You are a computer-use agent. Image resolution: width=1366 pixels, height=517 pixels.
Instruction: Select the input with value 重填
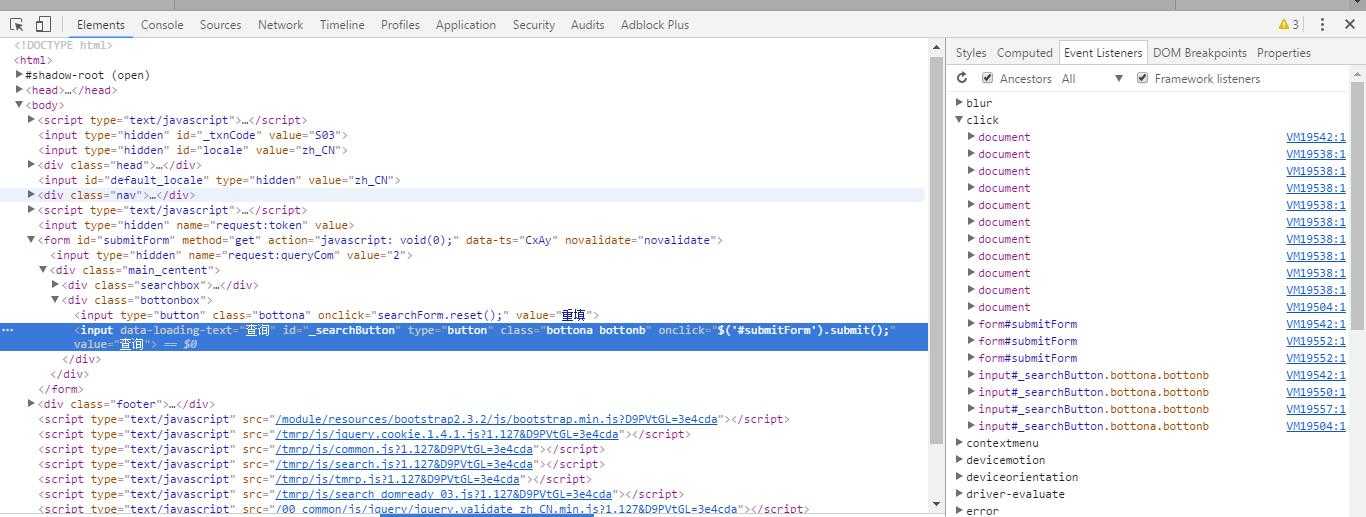coord(337,315)
